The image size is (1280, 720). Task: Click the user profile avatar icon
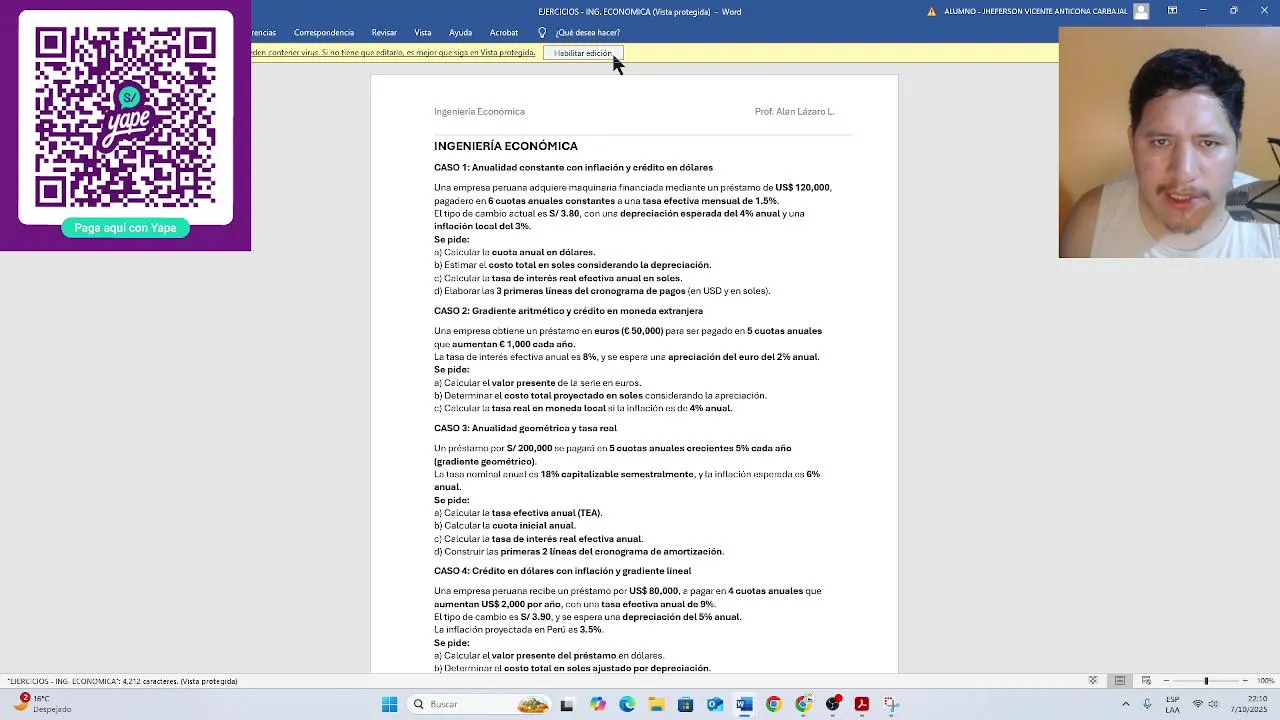coord(1141,11)
